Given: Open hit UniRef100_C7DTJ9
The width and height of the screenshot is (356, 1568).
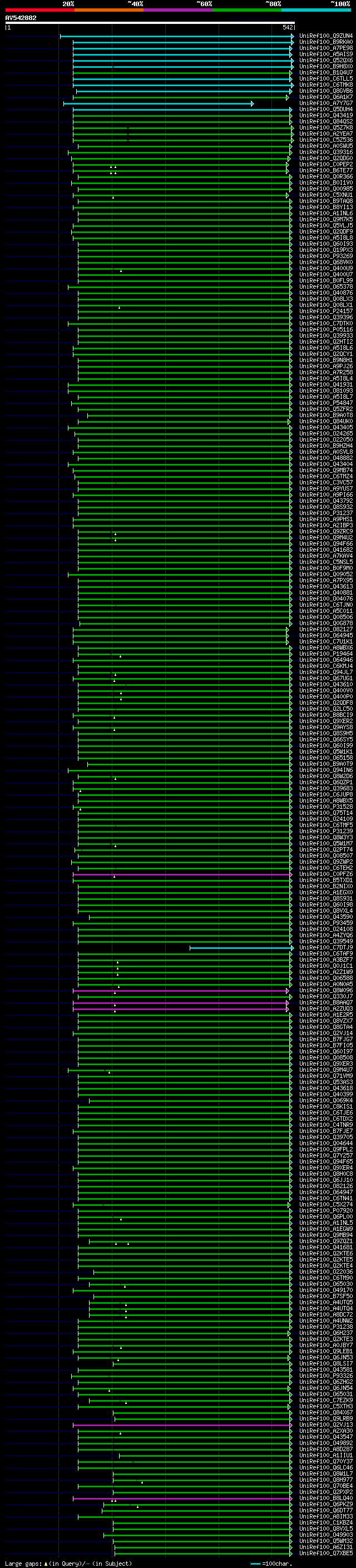Looking at the screenshot, I should [x=326, y=948].
